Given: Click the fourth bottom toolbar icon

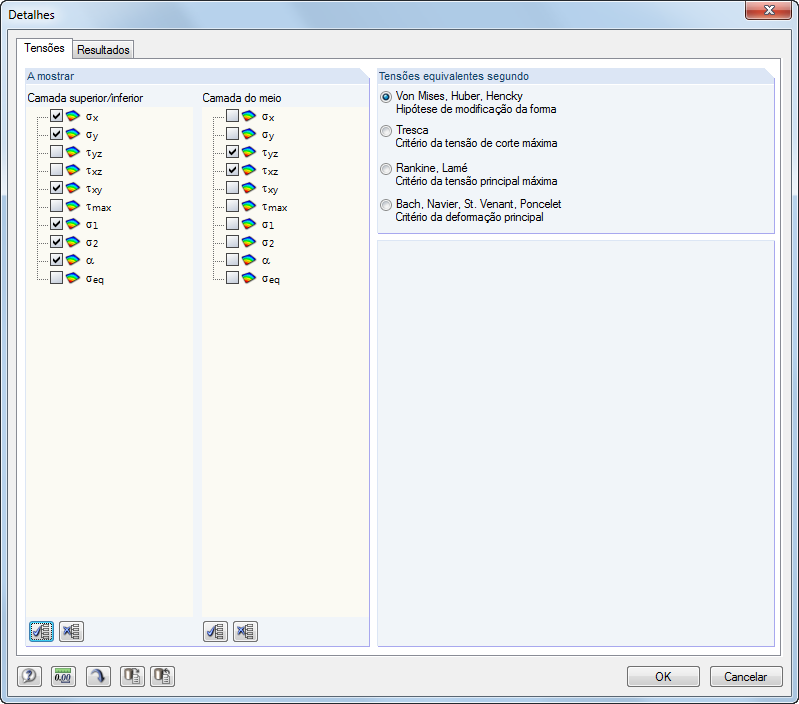Looking at the screenshot, I should (132, 676).
